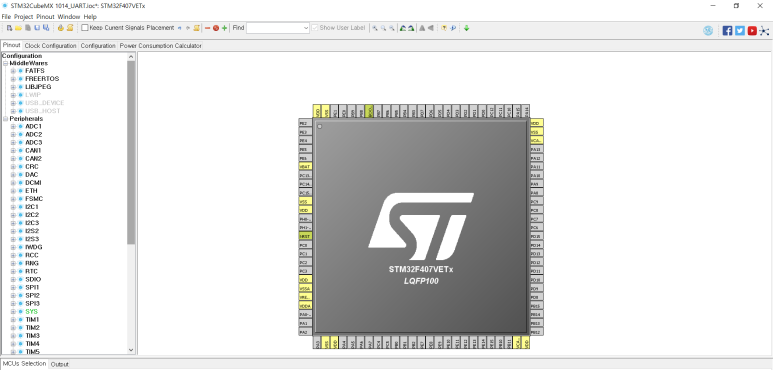Open the Twitter link icon
This screenshot has width=773, height=370.
click(x=739, y=31)
